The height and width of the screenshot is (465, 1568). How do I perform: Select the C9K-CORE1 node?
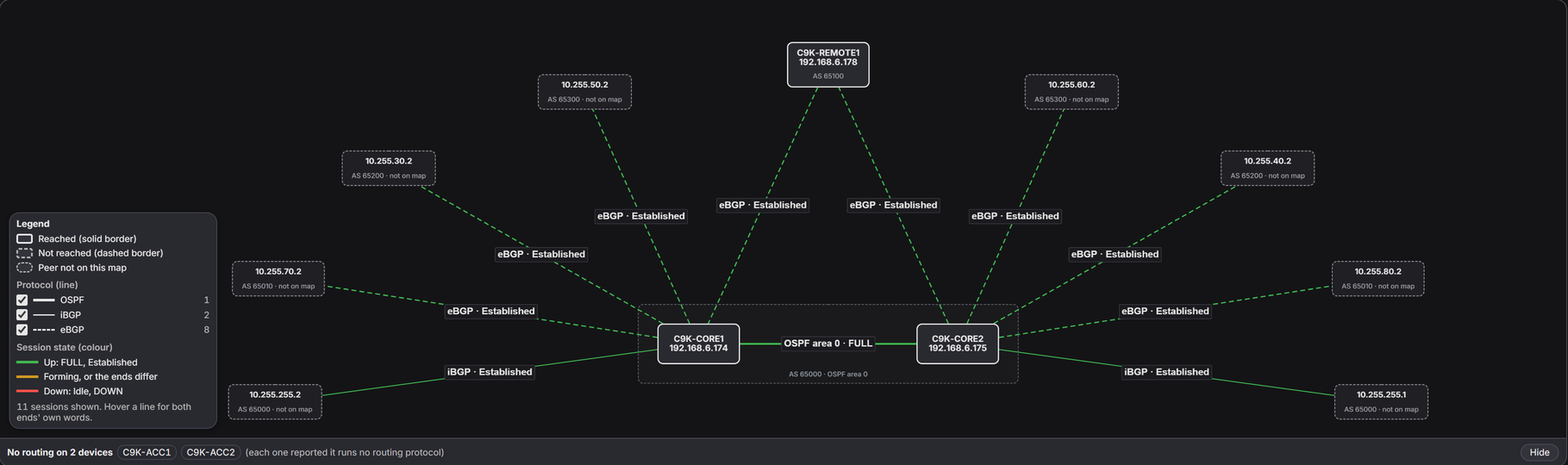[698, 344]
